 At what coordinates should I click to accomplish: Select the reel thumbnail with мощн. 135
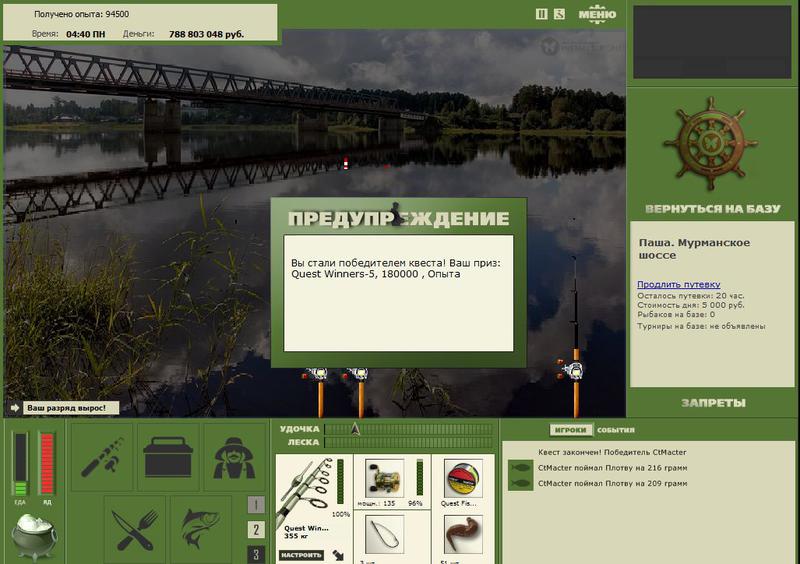tap(385, 478)
